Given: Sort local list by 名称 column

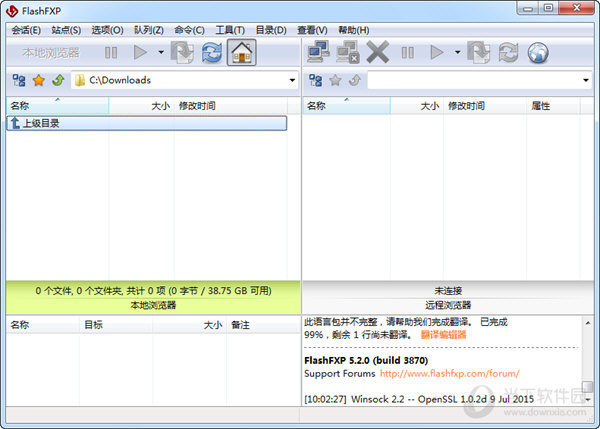Looking at the screenshot, I should 57,106.
